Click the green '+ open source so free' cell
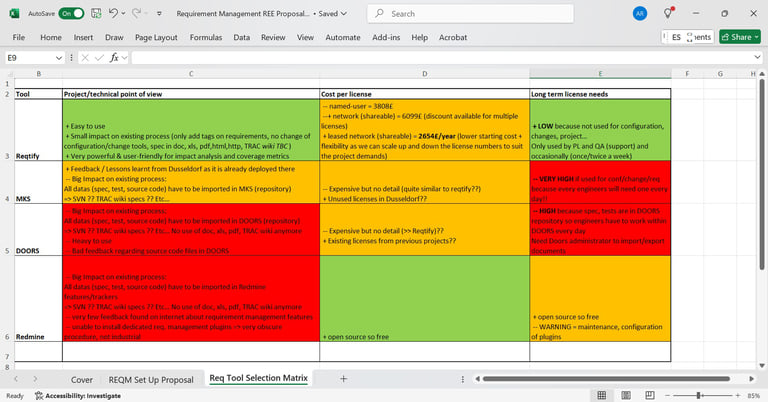 (x=425, y=299)
